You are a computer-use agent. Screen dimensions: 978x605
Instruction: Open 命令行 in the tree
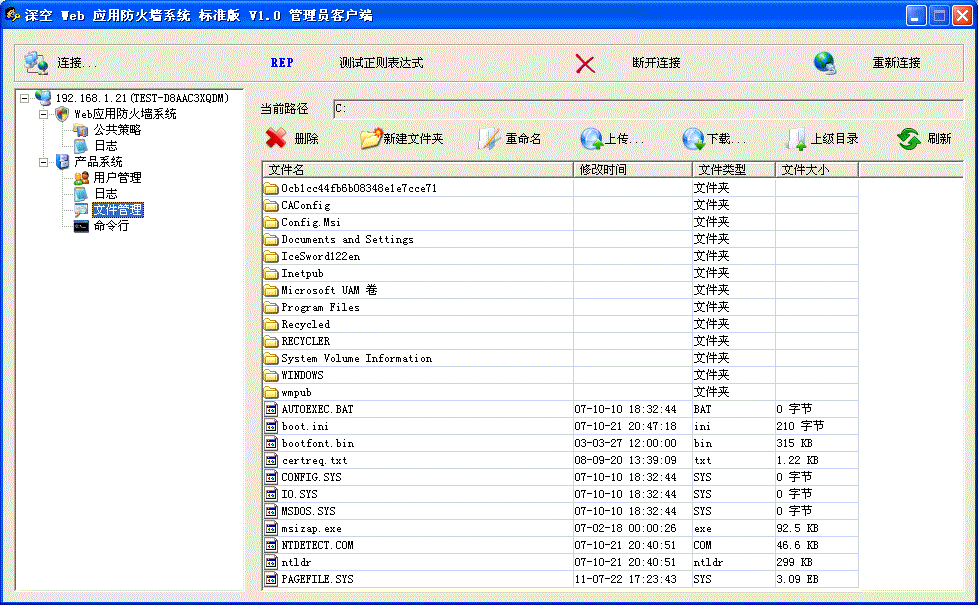pyautogui.click(x=111, y=226)
